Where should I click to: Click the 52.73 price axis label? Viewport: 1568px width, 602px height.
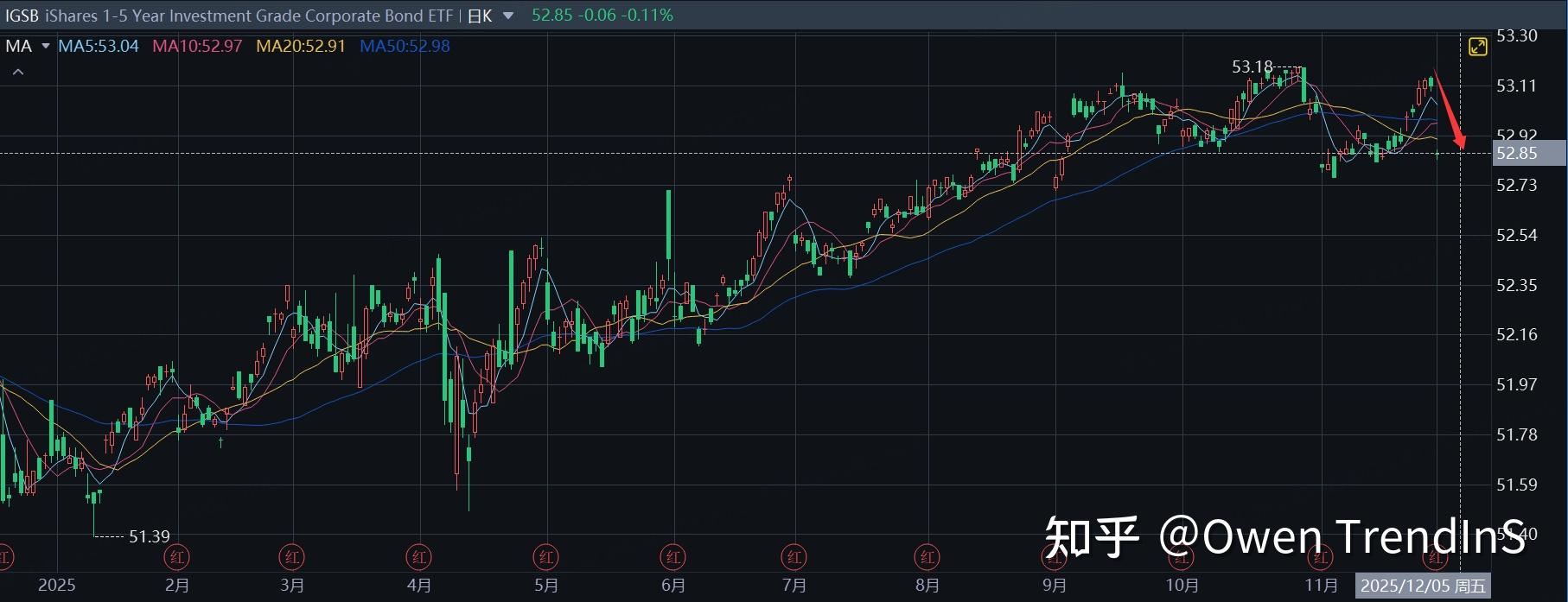pyautogui.click(x=1517, y=185)
